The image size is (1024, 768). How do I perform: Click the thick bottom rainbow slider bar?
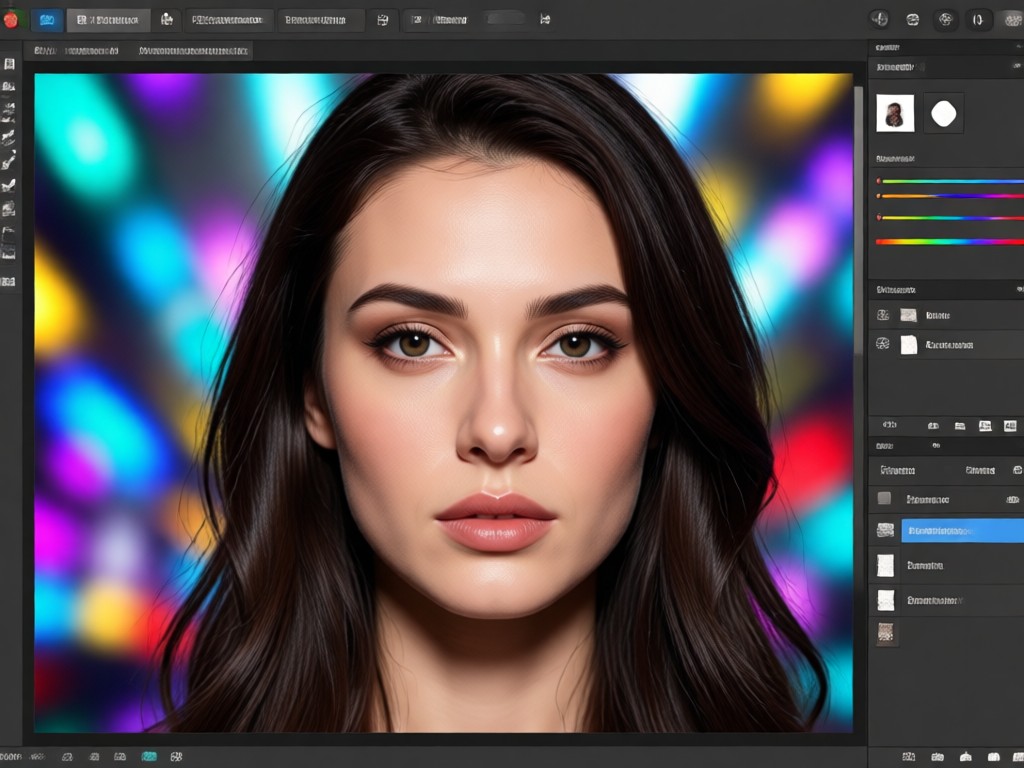[x=950, y=242]
